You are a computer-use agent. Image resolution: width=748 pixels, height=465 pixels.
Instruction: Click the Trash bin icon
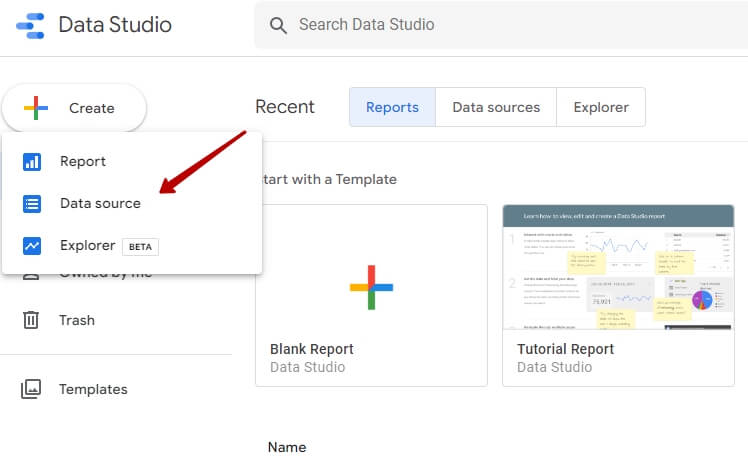[31, 320]
